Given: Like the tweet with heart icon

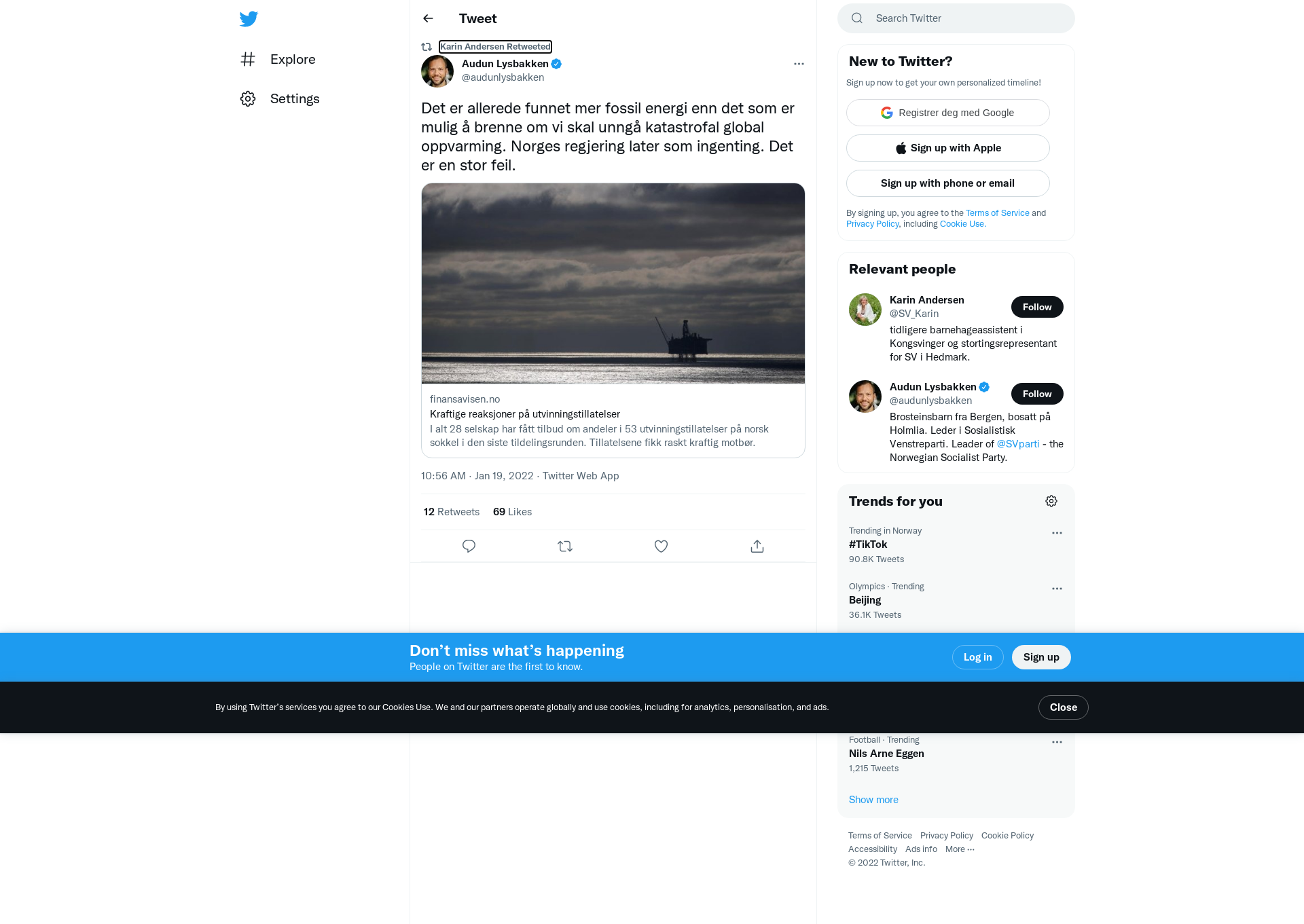Looking at the screenshot, I should coord(661,546).
